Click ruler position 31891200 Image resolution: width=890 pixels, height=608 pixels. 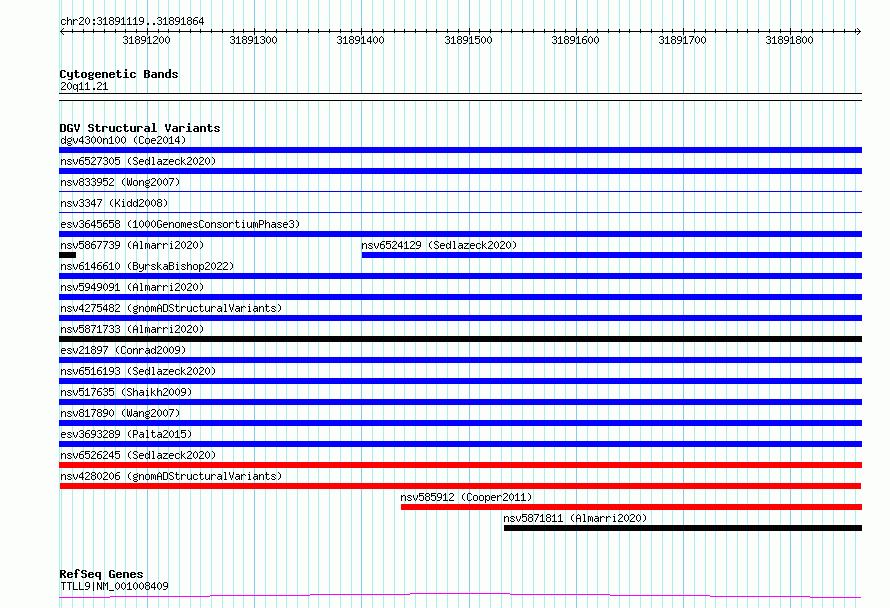tap(146, 40)
